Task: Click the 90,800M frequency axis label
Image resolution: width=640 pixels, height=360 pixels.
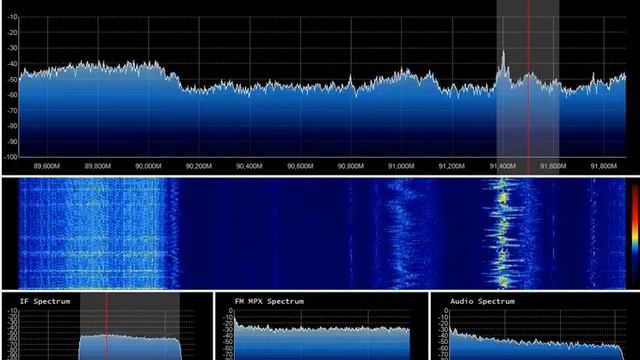Action: click(x=351, y=166)
